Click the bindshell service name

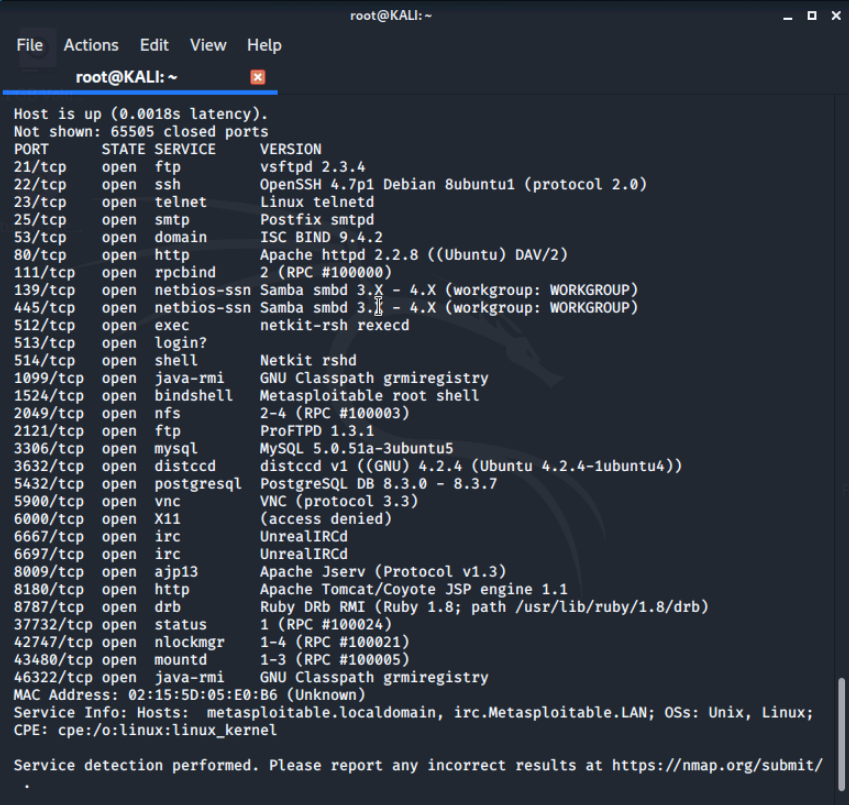[x=193, y=396]
